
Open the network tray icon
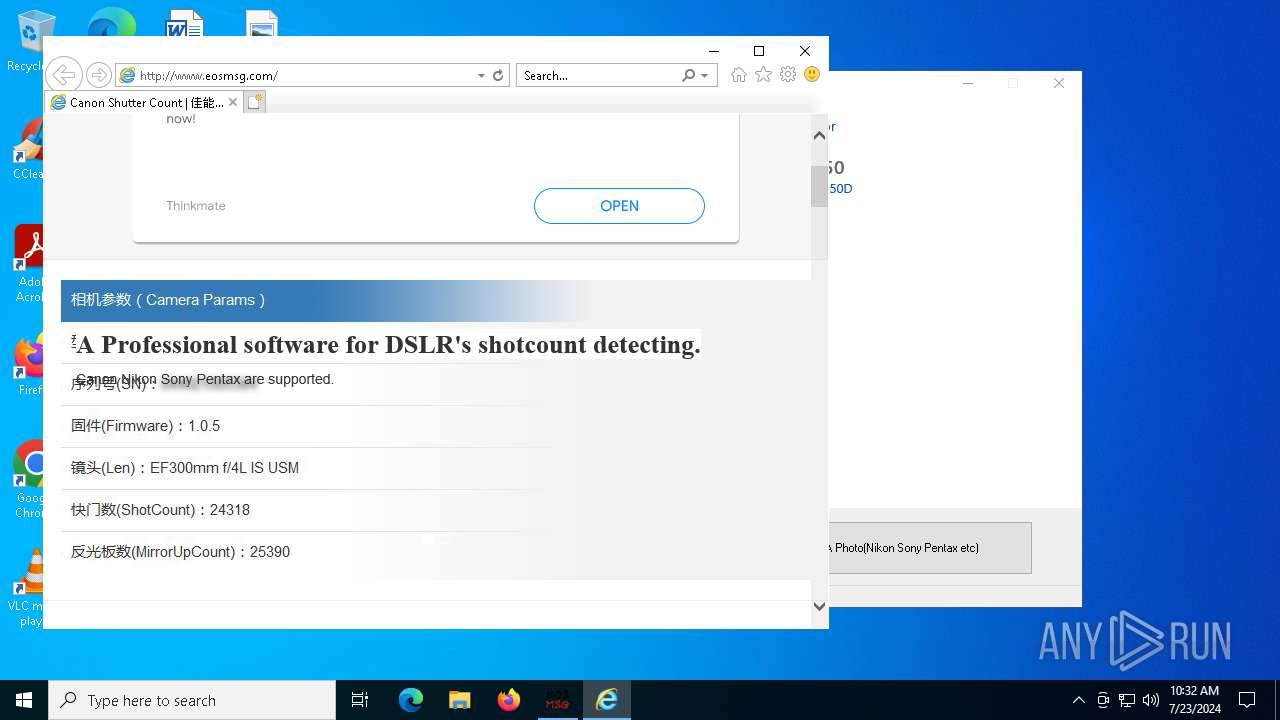click(x=1127, y=700)
